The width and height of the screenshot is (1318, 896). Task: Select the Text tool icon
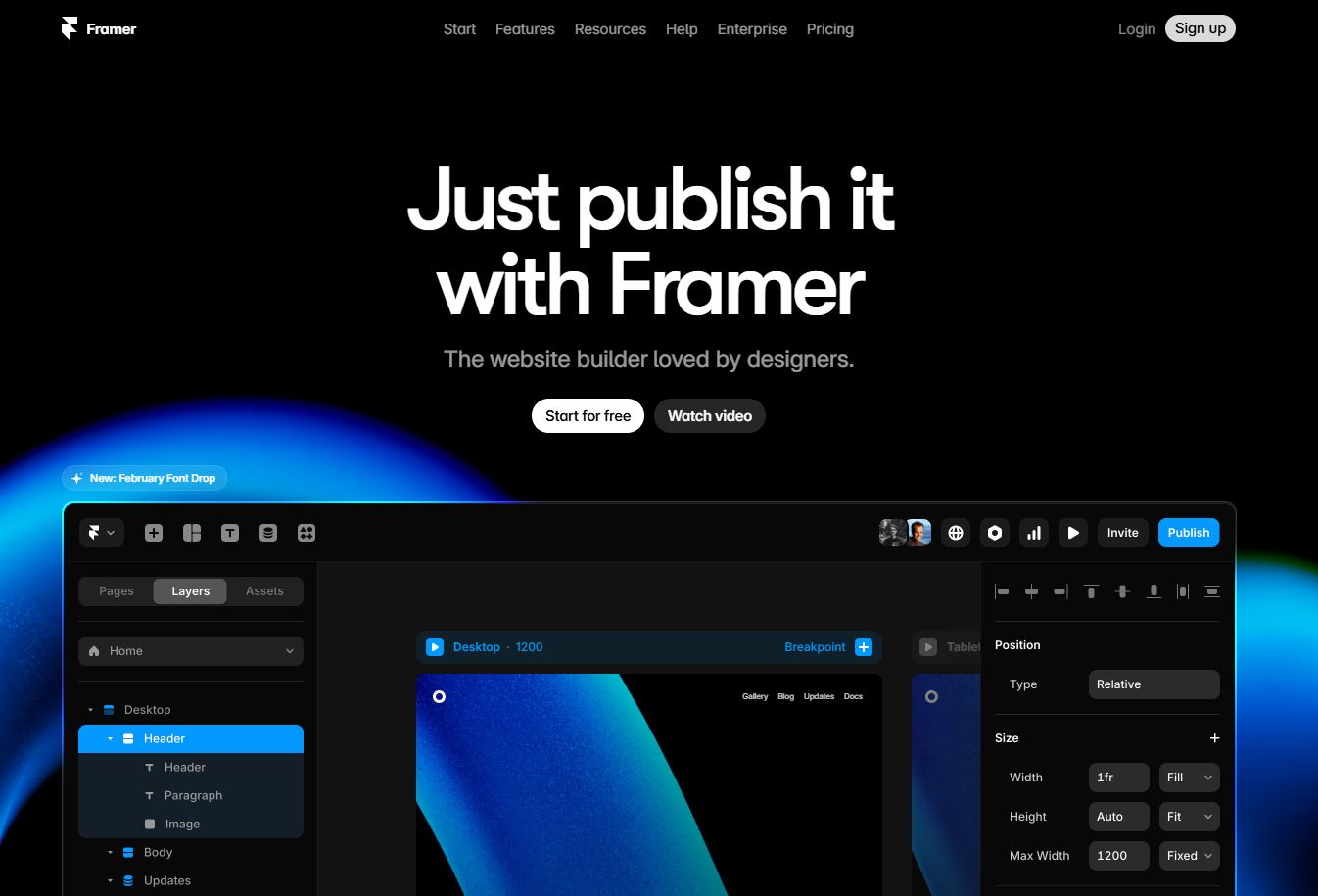point(230,533)
